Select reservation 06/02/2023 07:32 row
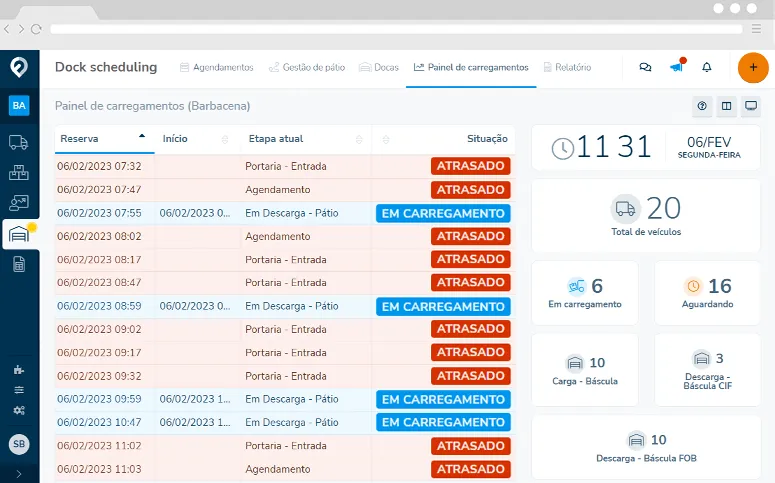 (x=285, y=166)
